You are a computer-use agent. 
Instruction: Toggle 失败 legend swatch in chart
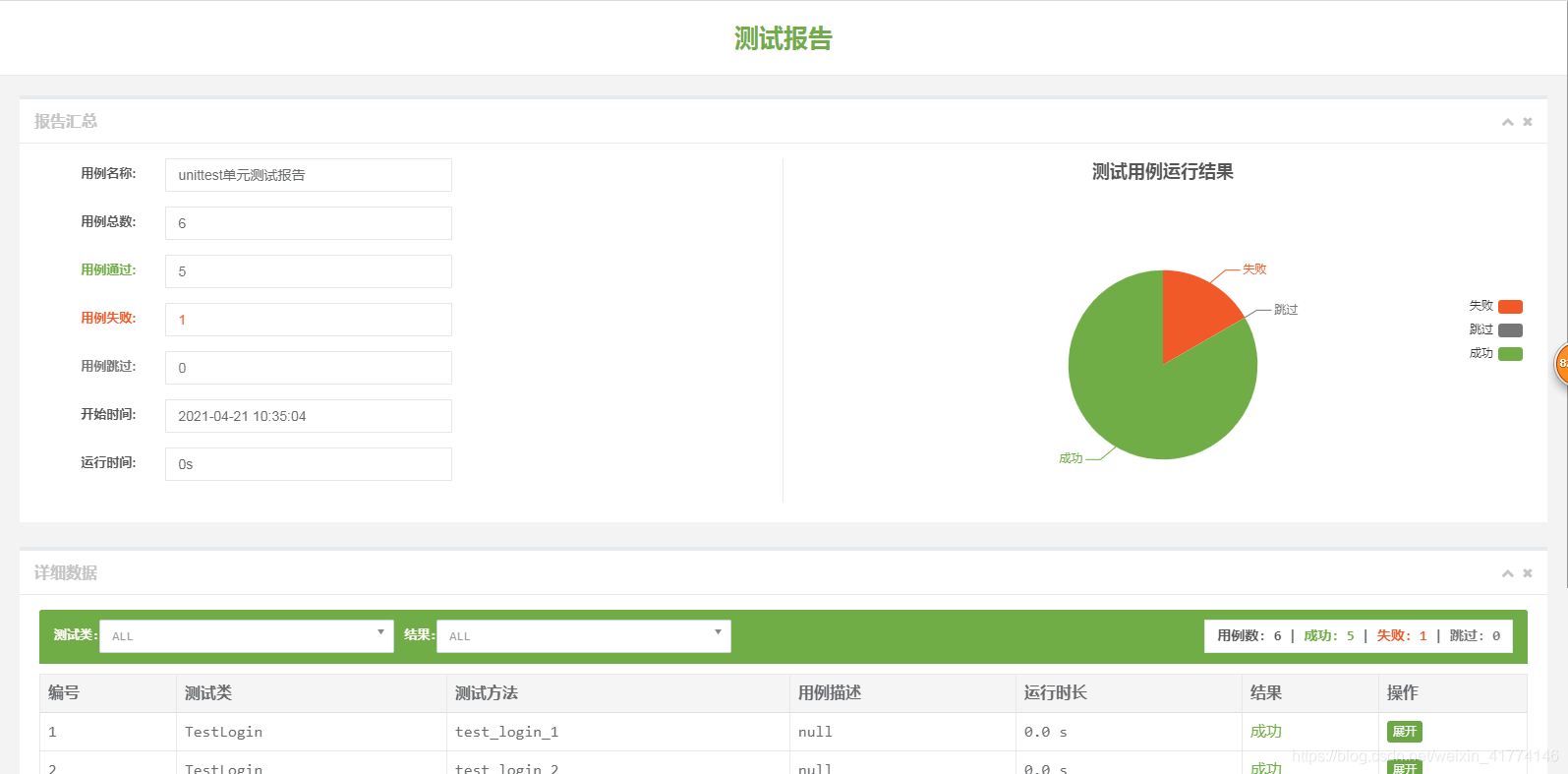pos(1510,306)
